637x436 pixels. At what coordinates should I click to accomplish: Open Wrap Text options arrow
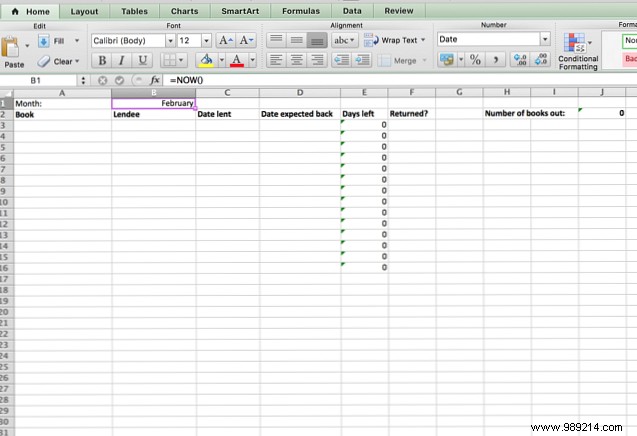423,40
